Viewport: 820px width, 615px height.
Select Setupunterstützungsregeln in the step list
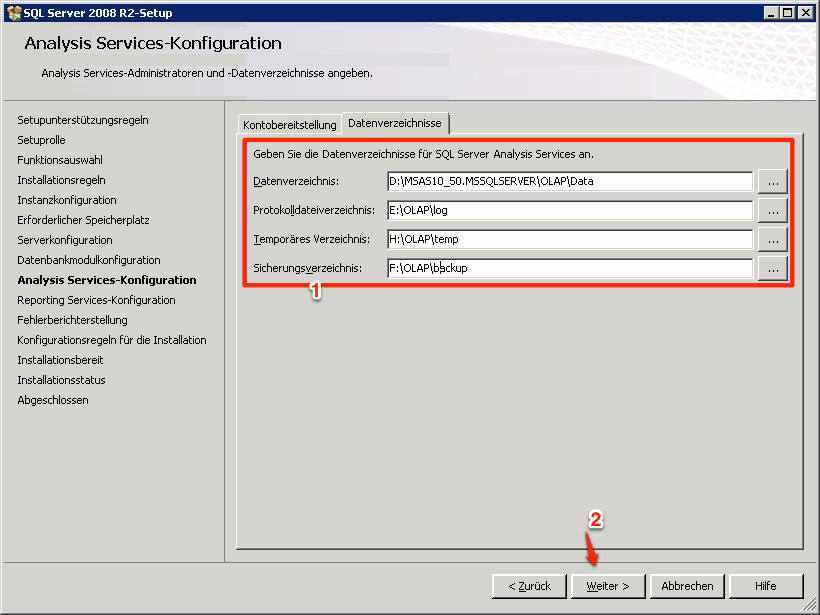point(83,120)
